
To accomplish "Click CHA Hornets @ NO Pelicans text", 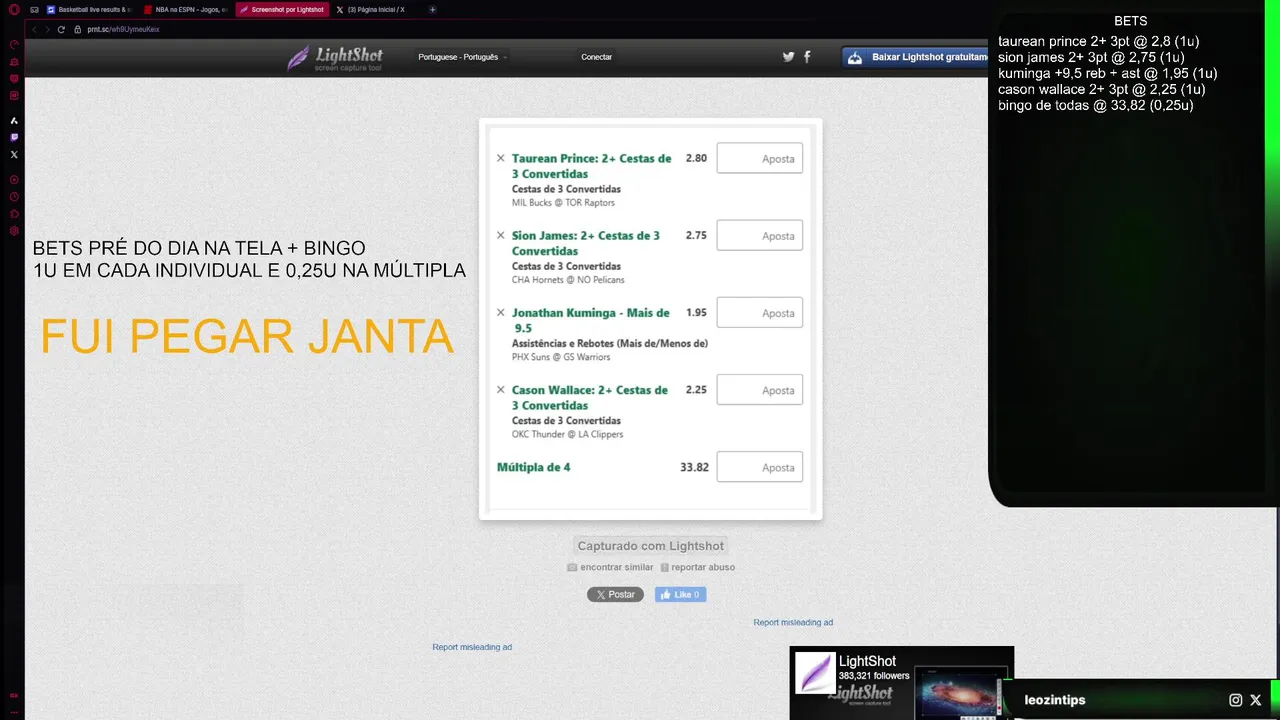I will pyautogui.click(x=568, y=280).
